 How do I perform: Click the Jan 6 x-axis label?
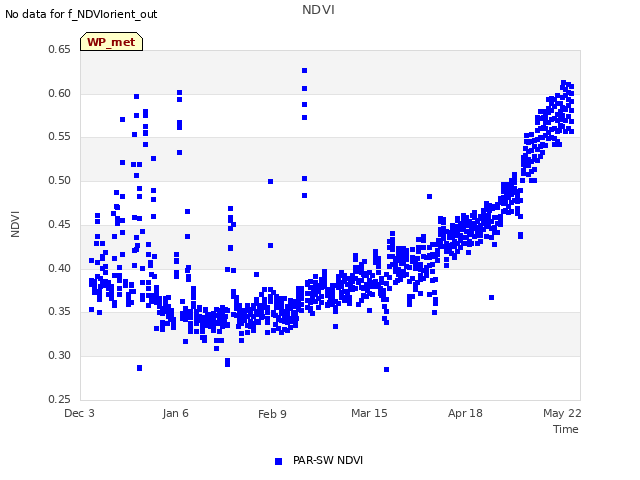(x=176, y=413)
